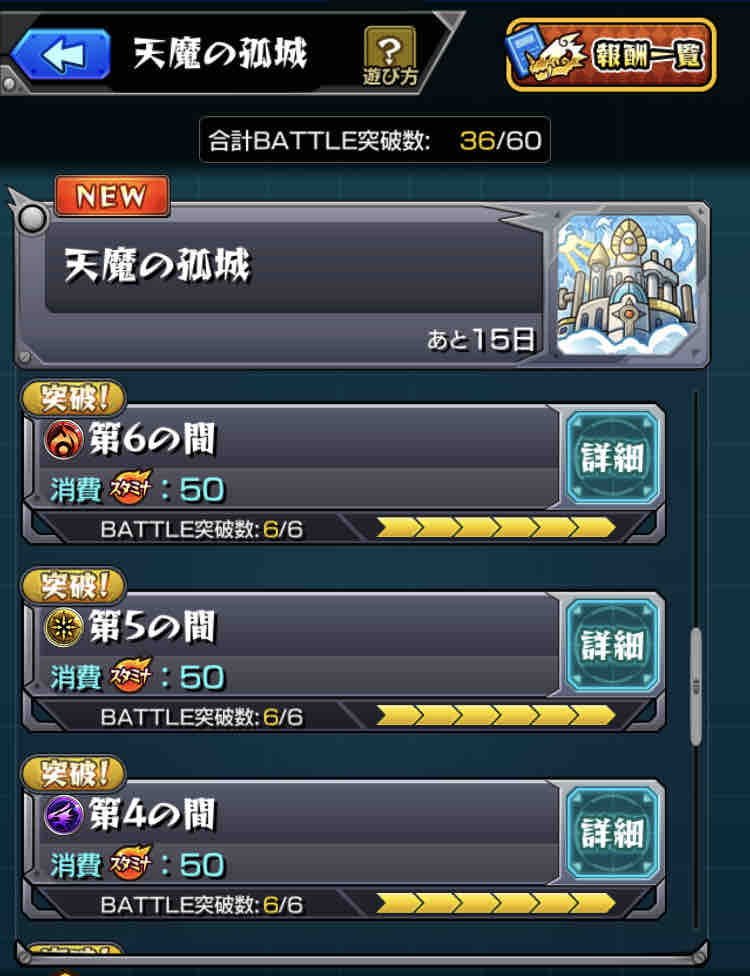This screenshot has height=976, width=750.
Task: Click the stamina icon on 第5の間
Action: [x=131, y=676]
